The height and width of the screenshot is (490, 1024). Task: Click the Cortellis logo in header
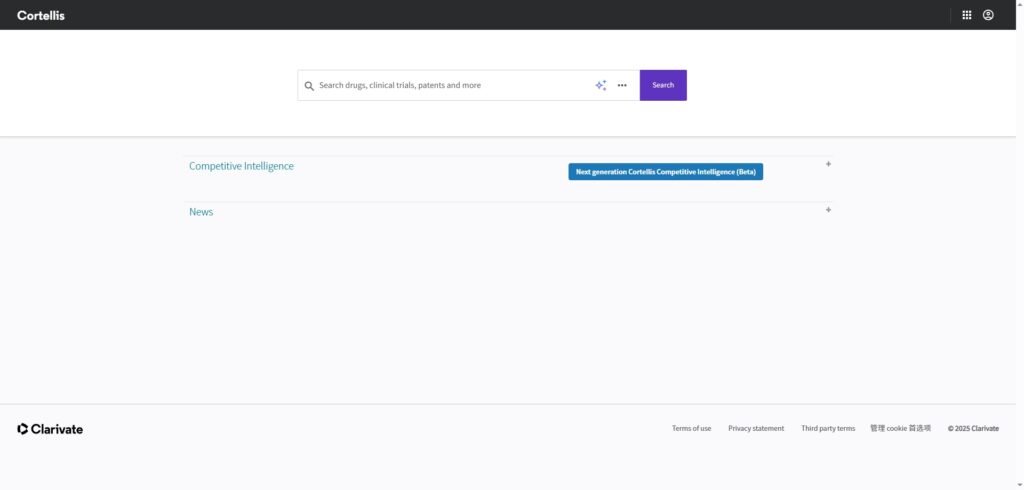pos(41,15)
